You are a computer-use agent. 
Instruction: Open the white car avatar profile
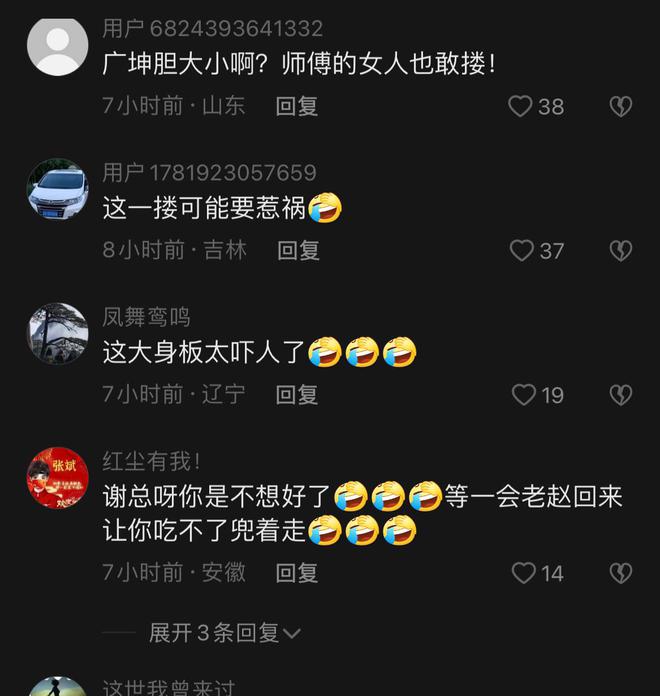point(58,190)
